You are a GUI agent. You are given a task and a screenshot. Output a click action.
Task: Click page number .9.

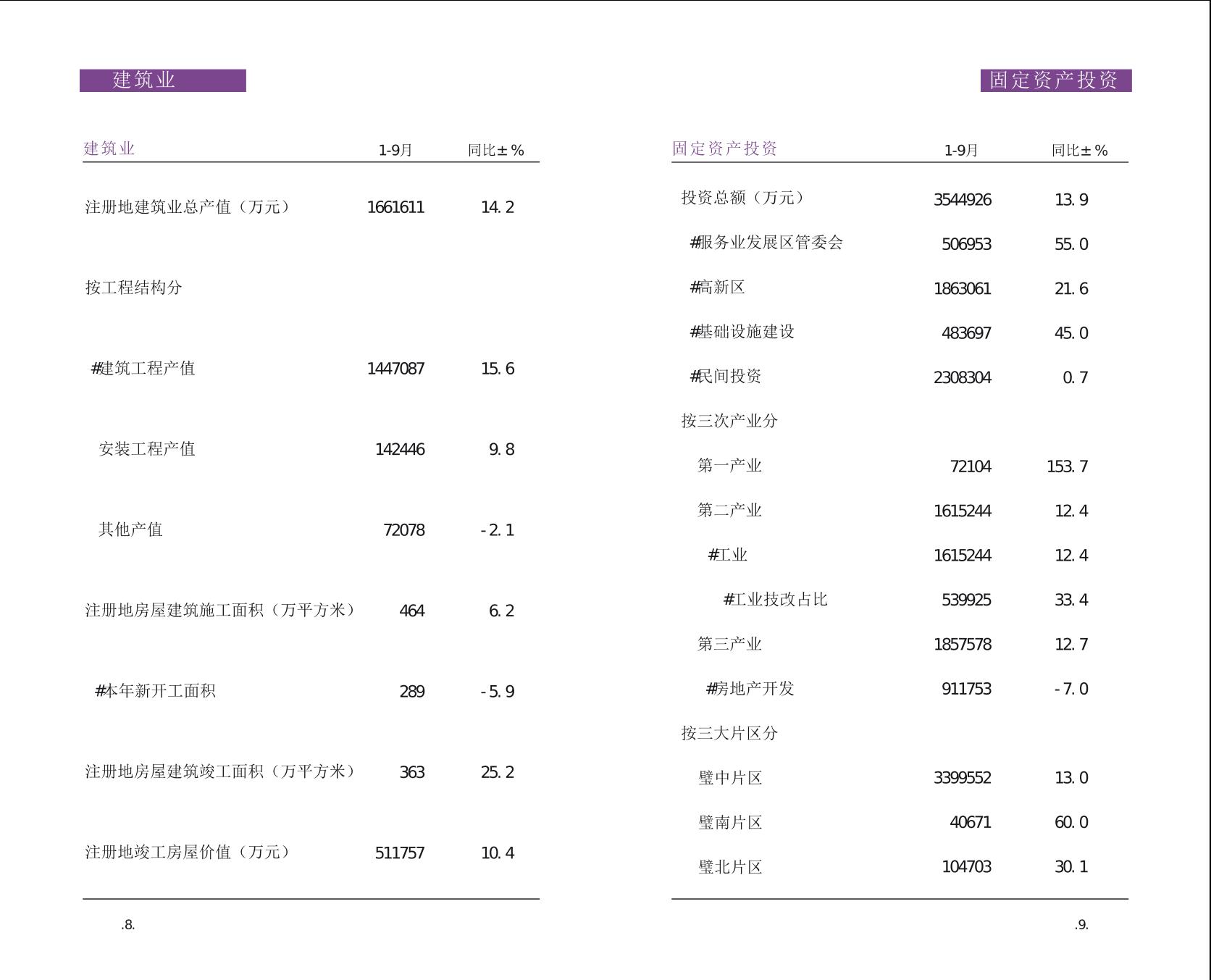tap(1081, 925)
